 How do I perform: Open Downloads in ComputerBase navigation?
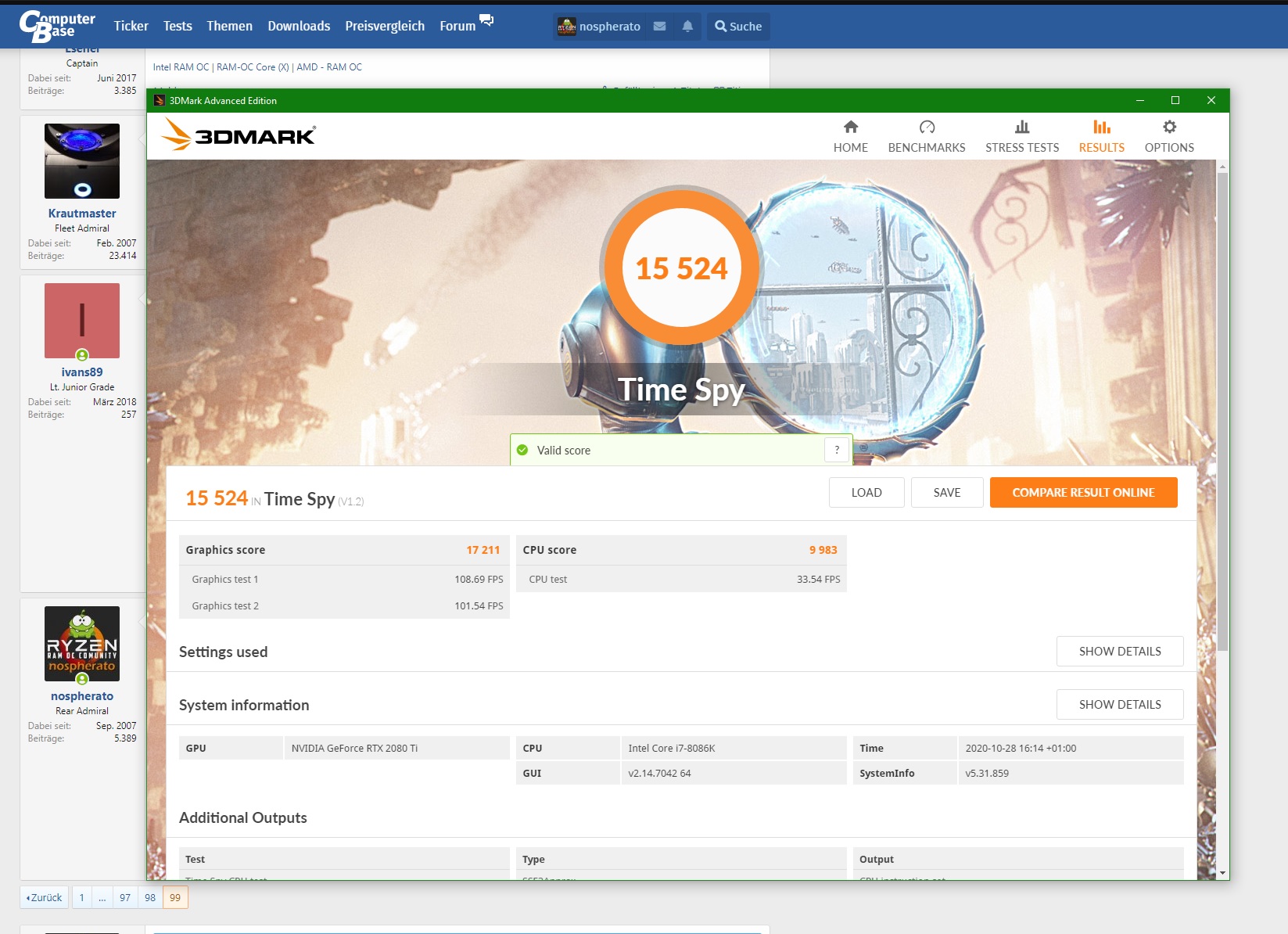point(299,26)
